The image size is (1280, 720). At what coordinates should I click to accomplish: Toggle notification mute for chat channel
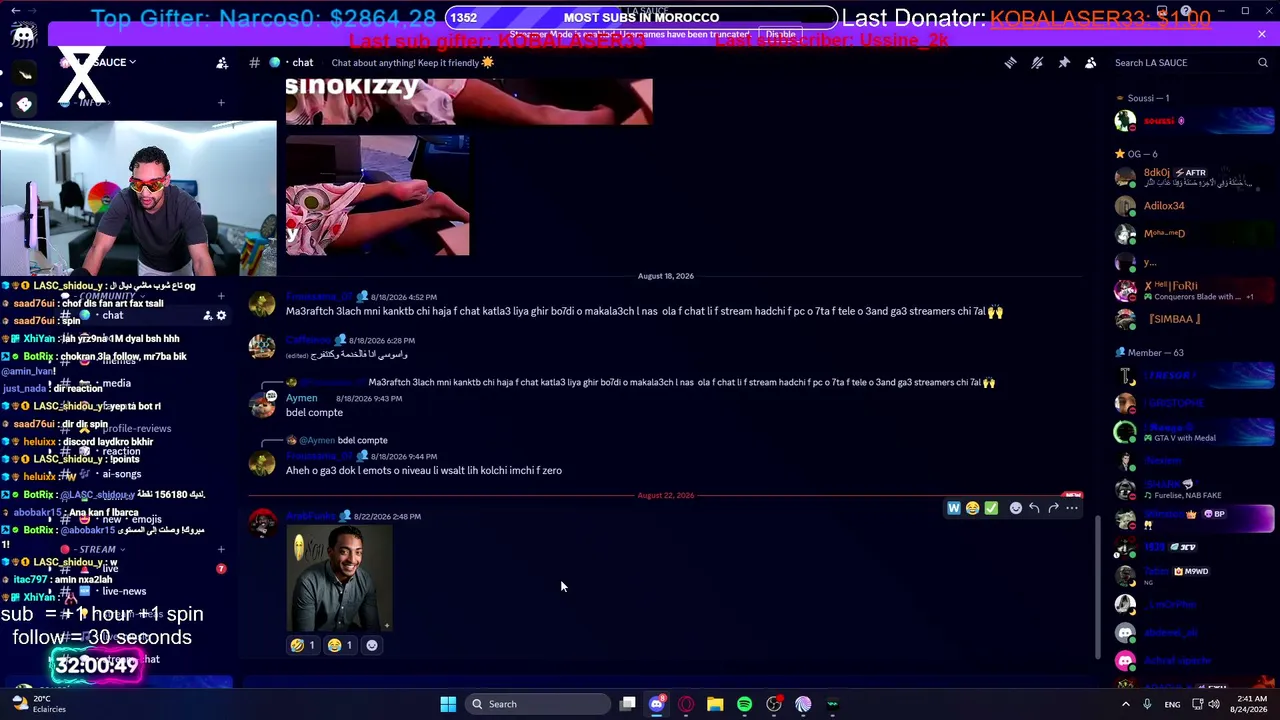click(1037, 63)
